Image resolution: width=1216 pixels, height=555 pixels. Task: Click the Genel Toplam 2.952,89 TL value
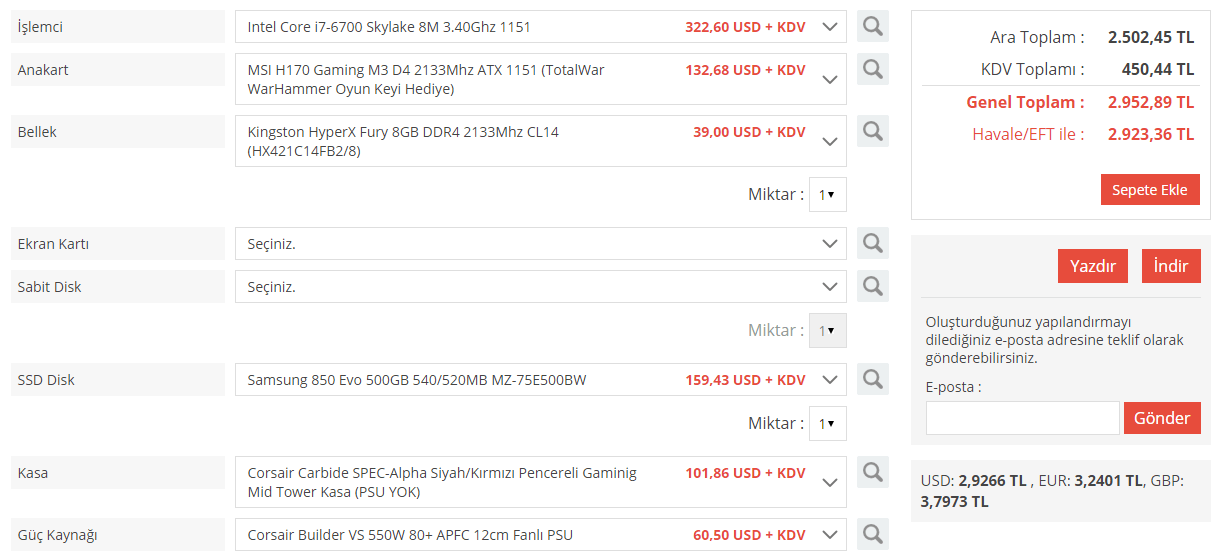[1151, 102]
